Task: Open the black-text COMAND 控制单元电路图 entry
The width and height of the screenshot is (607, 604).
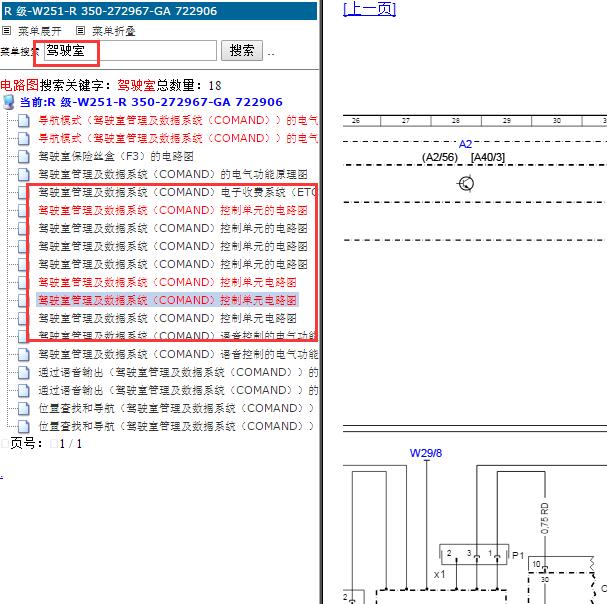Action: click(x=167, y=318)
